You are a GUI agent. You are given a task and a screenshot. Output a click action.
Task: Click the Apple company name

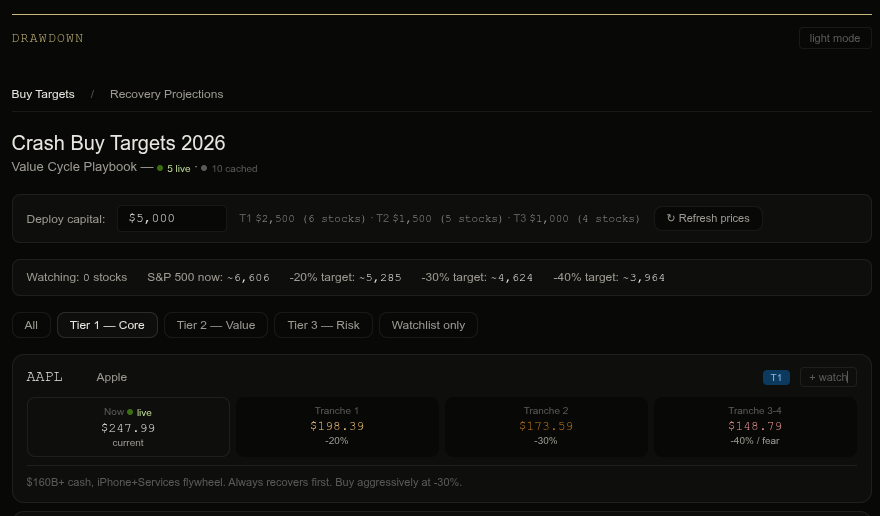pyautogui.click(x=112, y=377)
